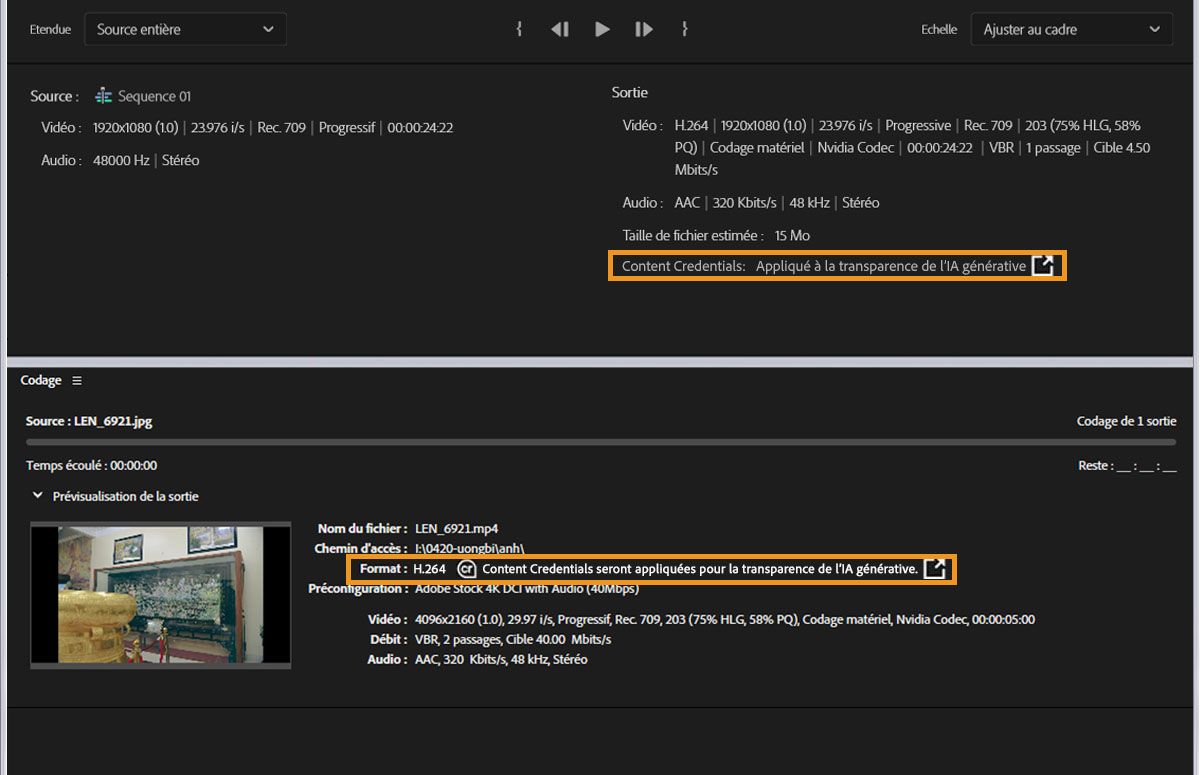Click 'Content Credentials seront appliquées' message

point(699,569)
